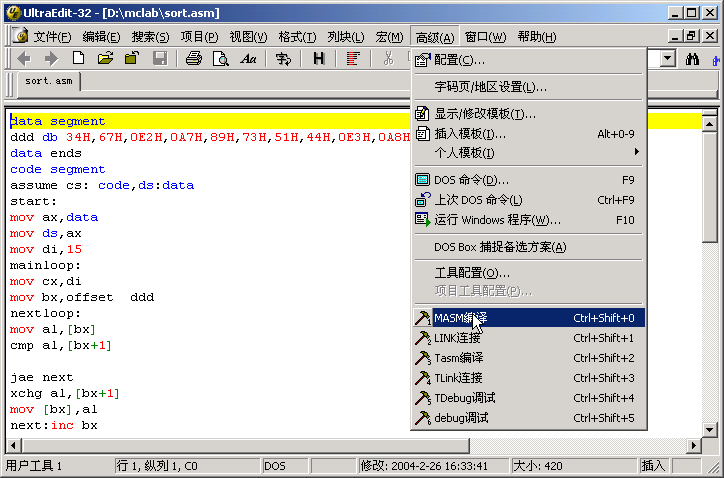Run TDebug调试 user tool
Viewport: 724px width, 478px height.
tap(529, 398)
